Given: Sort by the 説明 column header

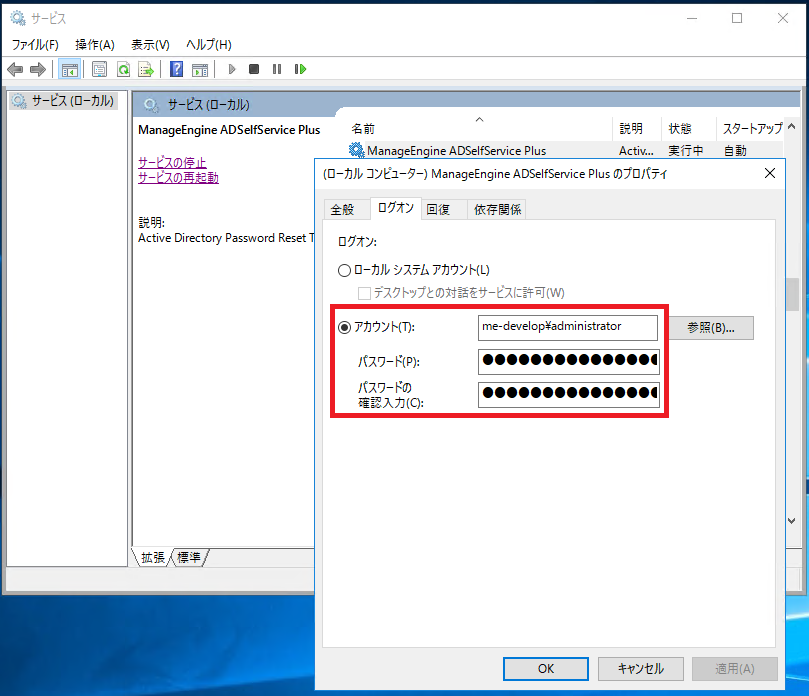Looking at the screenshot, I should (x=637, y=128).
